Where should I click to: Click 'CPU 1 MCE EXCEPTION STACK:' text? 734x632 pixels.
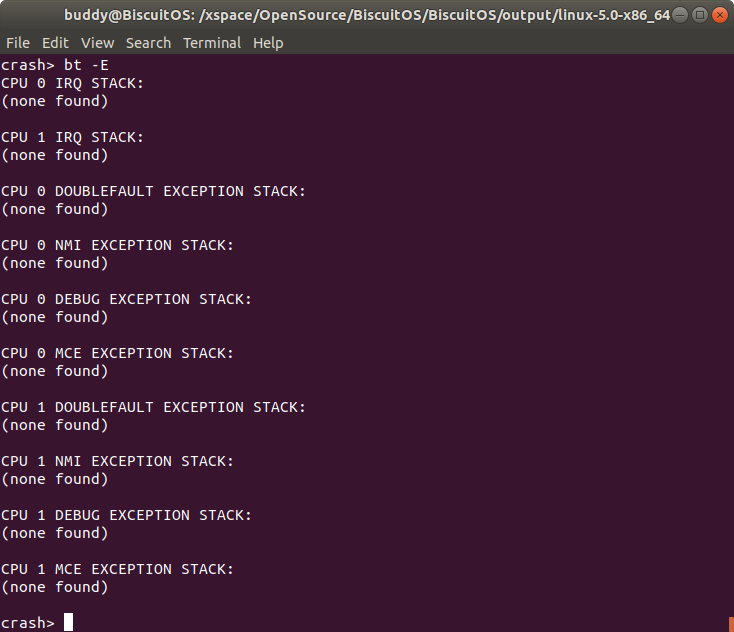click(x=118, y=569)
